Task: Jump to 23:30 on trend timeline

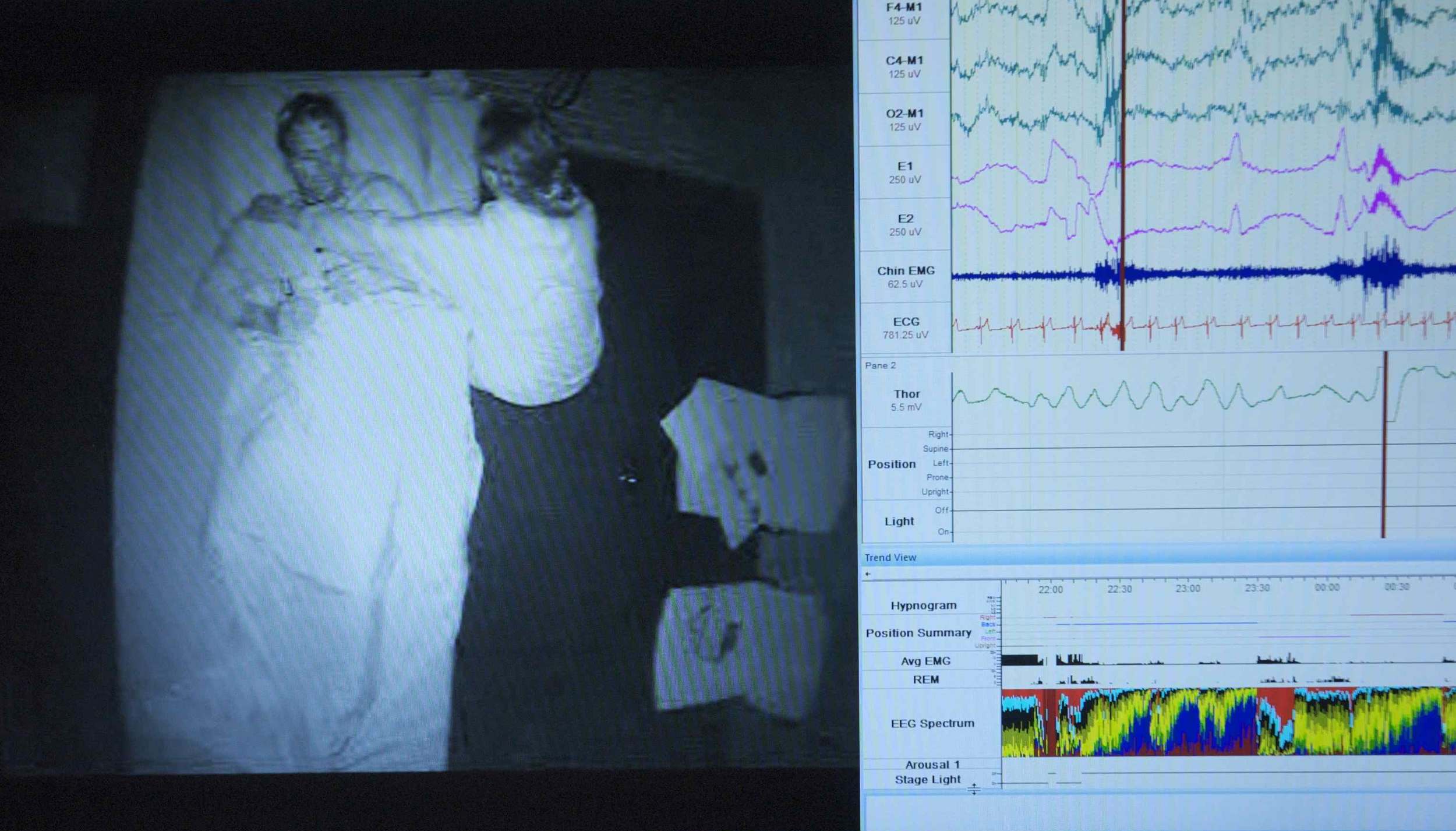Action: 1257,588
